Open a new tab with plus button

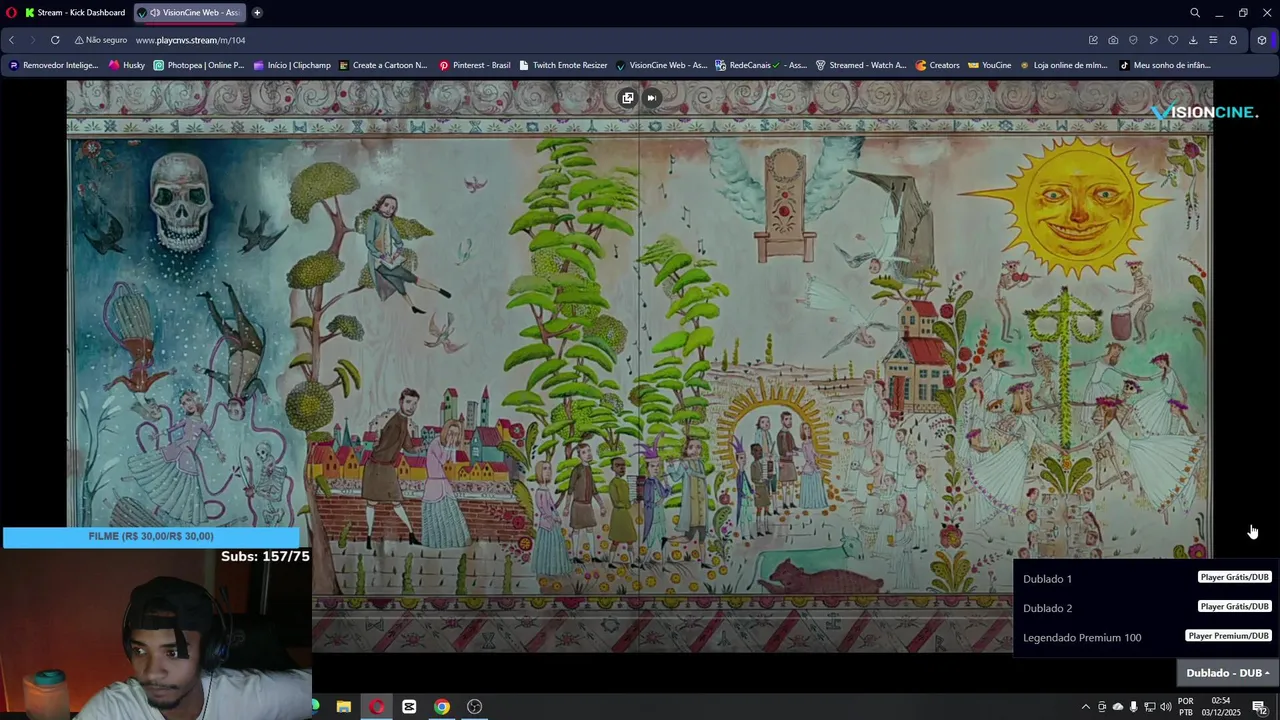257,13
